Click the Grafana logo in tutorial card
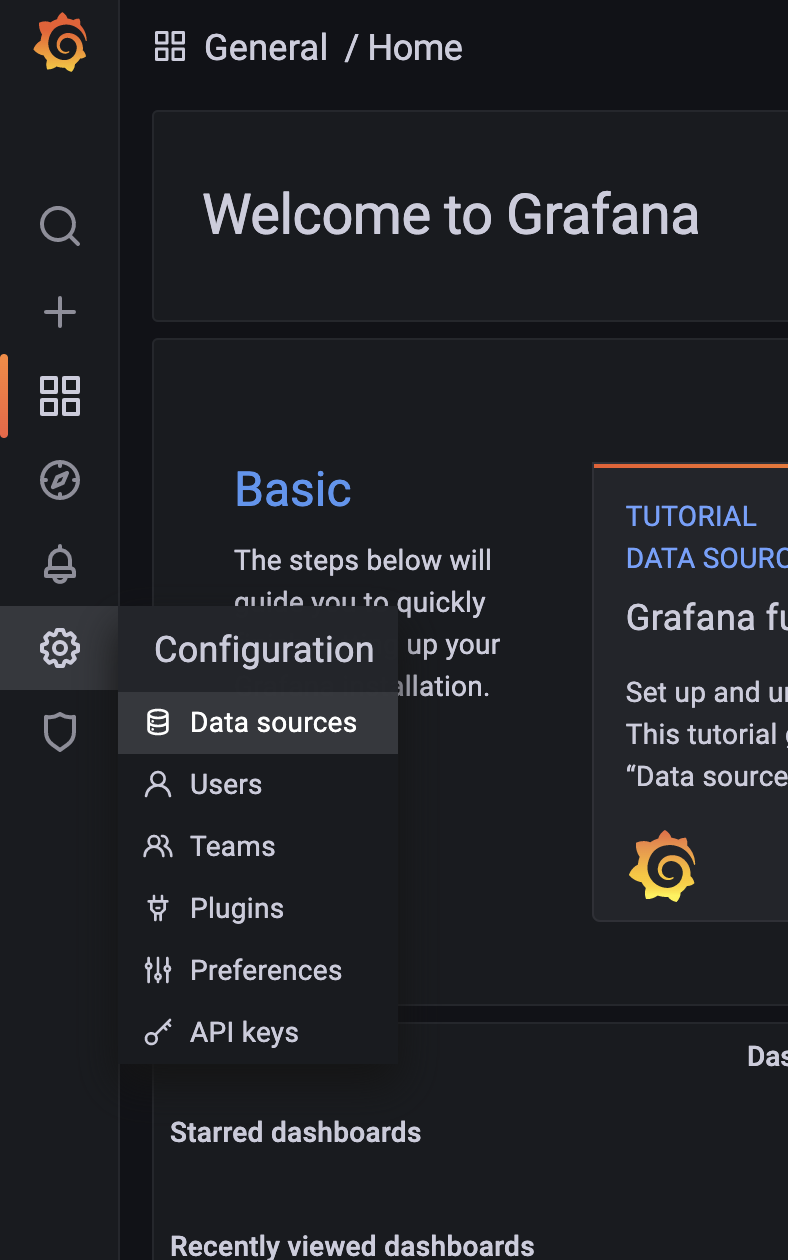The height and width of the screenshot is (1260, 788). pyautogui.click(x=662, y=866)
